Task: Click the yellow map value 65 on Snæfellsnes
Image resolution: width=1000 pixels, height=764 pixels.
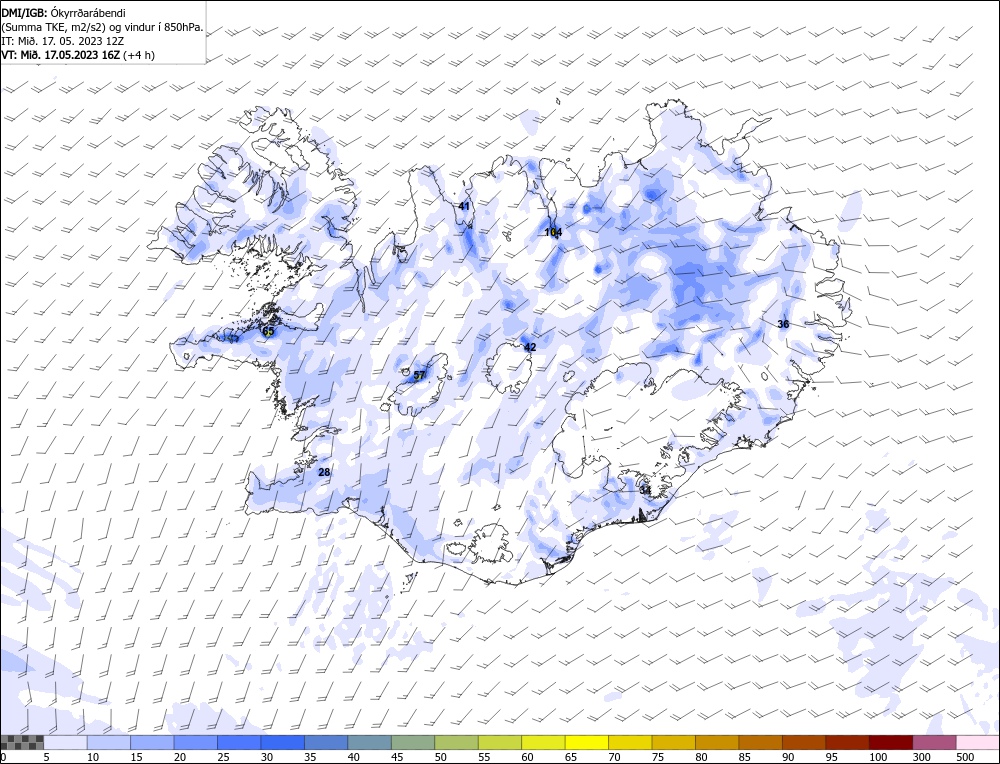Action: [268, 331]
